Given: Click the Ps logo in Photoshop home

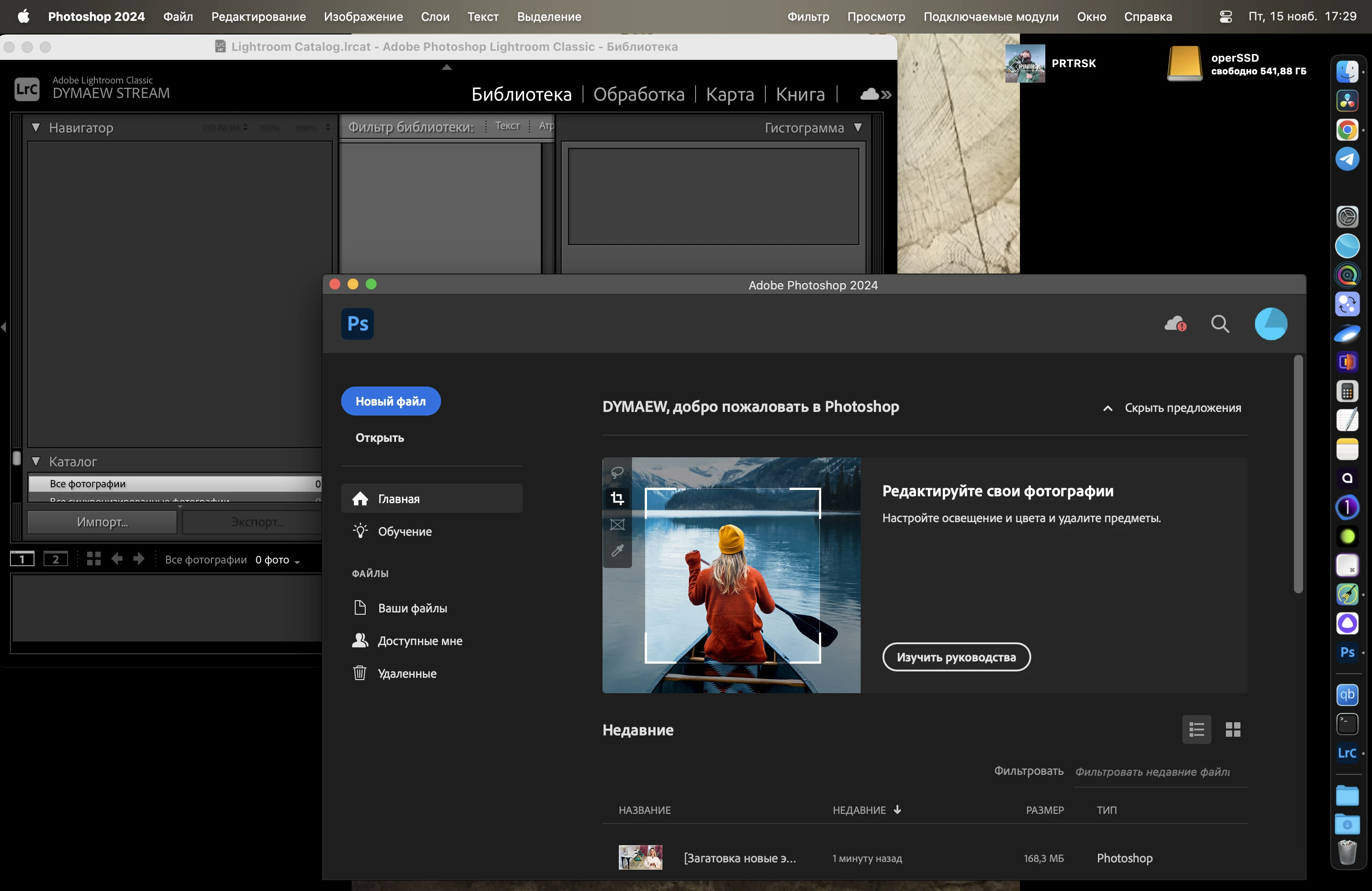Looking at the screenshot, I should point(358,324).
